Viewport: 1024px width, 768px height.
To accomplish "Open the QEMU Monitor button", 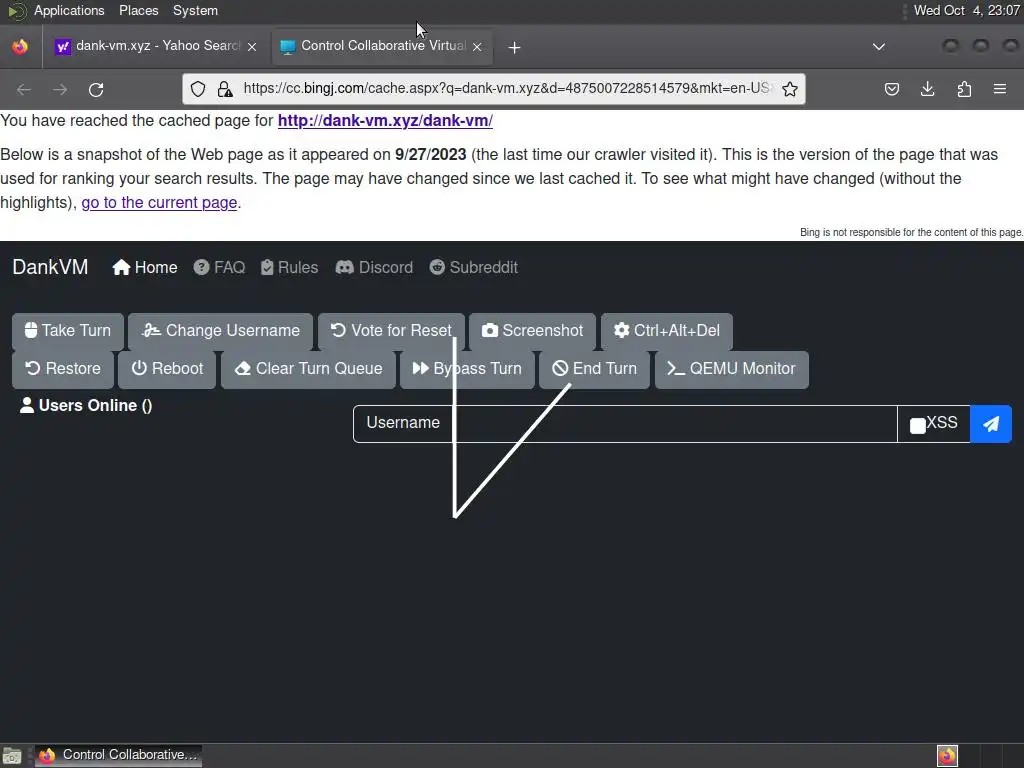I will tap(731, 368).
